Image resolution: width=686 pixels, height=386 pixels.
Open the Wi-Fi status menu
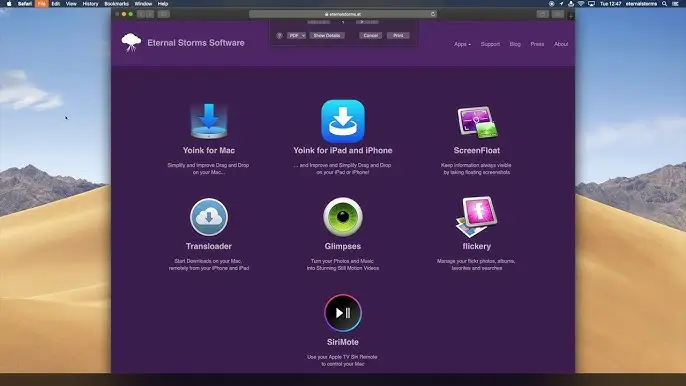pos(581,4)
